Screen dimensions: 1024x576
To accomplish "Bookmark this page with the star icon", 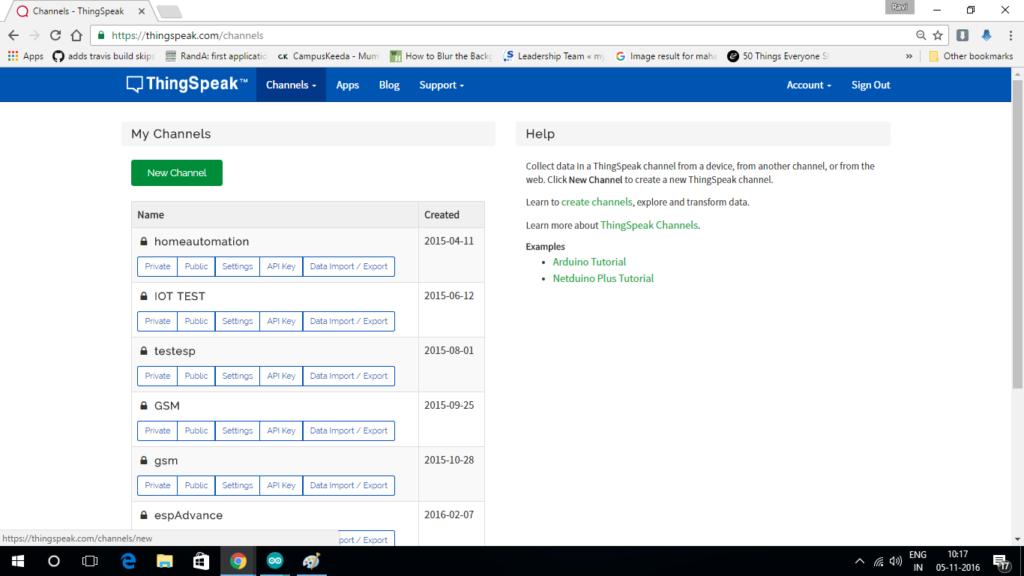I will pyautogui.click(x=938, y=35).
